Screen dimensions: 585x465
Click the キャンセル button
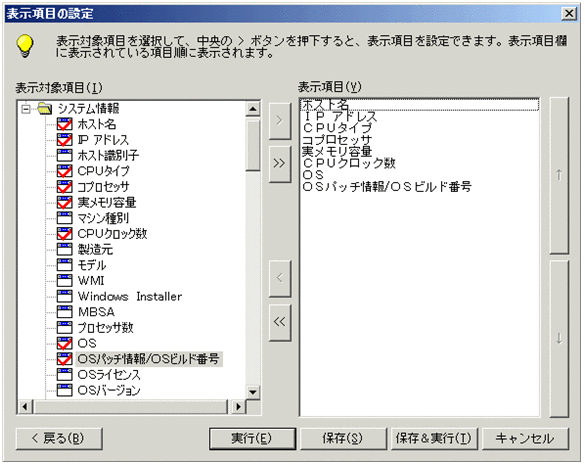pos(525,439)
